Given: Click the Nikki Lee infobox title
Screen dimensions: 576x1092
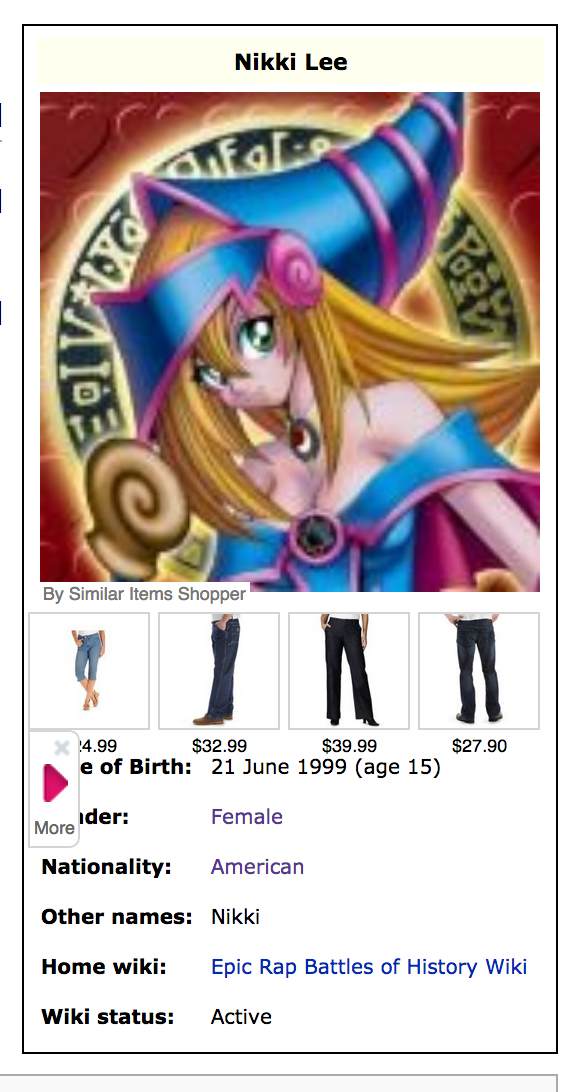Looking at the screenshot, I should tap(290, 62).
